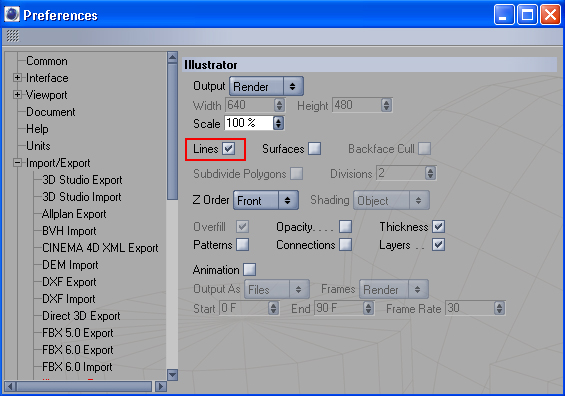This screenshot has height=396, width=565.
Task: Click the End field showing 90 F
Action: (339, 308)
